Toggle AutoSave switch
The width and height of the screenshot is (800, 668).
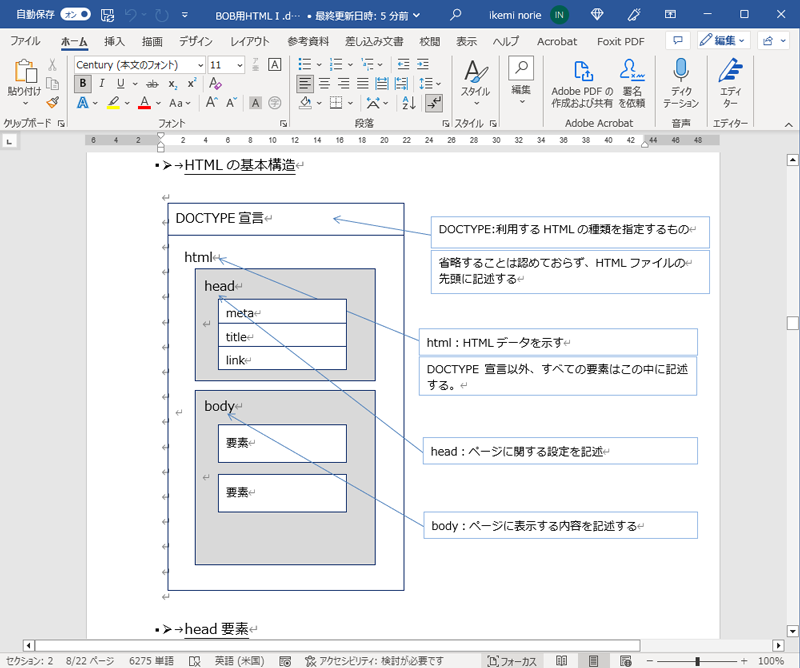[75, 14]
